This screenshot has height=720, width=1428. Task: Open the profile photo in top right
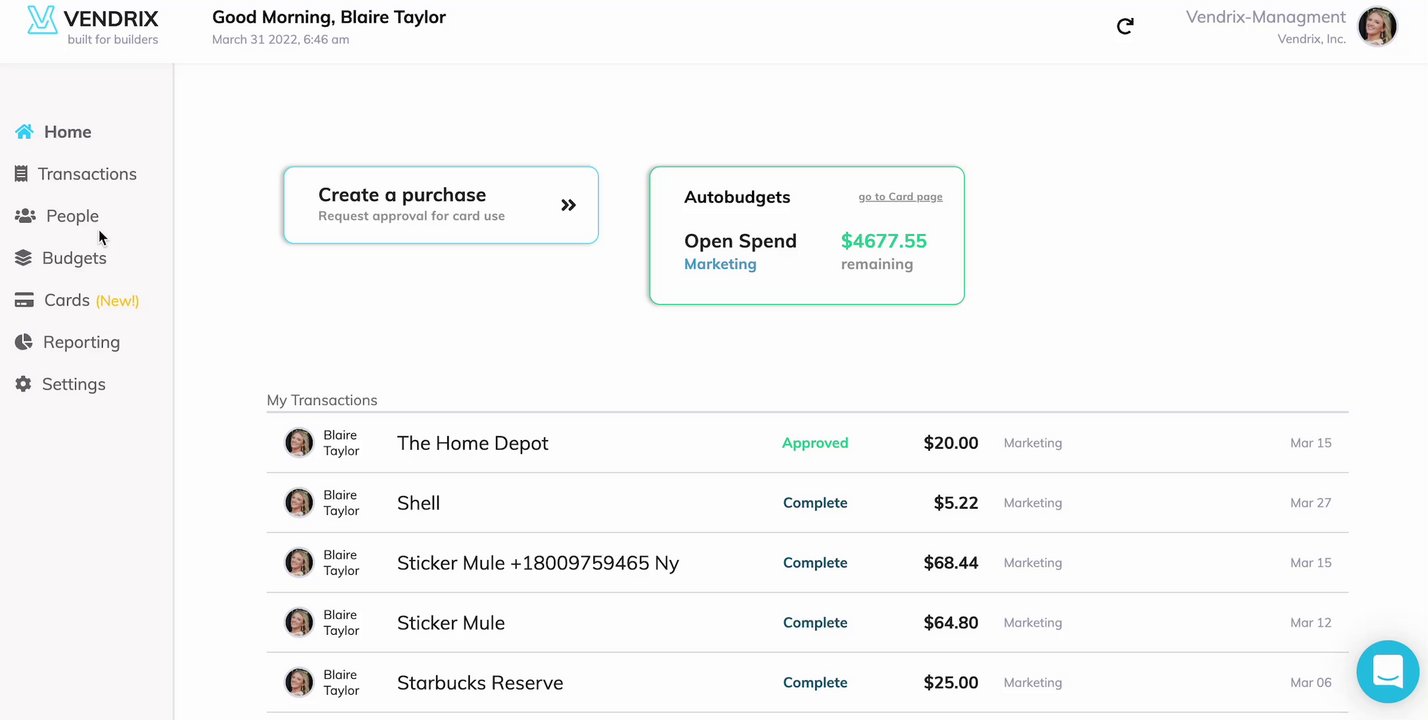pos(1377,27)
